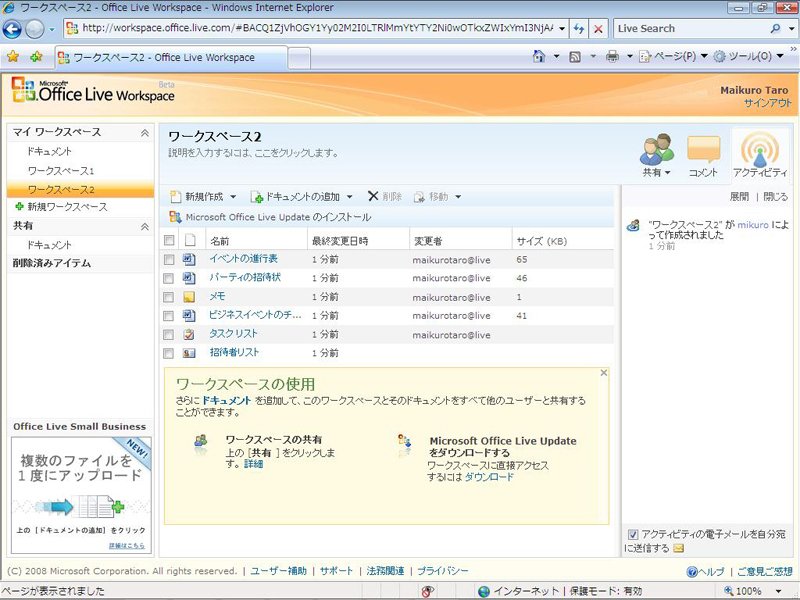Open the ツール(O) menu dropdown
800x600 pixels.
780,56
